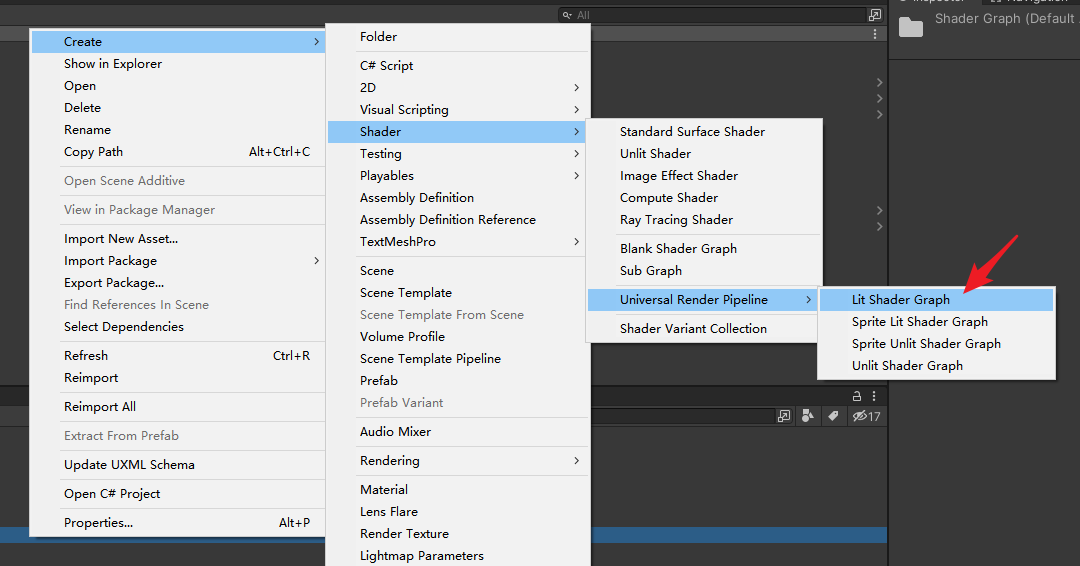Click the folder icon in the Inspector header
The width and height of the screenshot is (1080, 566).
coord(911,28)
